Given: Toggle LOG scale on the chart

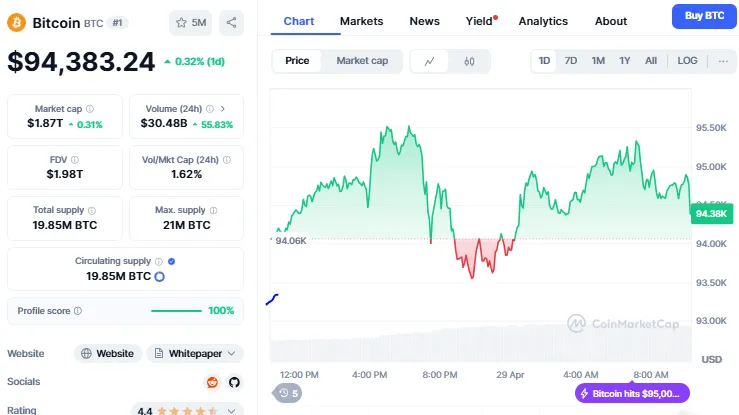Looking at the screenshot, I should point(687,61).
